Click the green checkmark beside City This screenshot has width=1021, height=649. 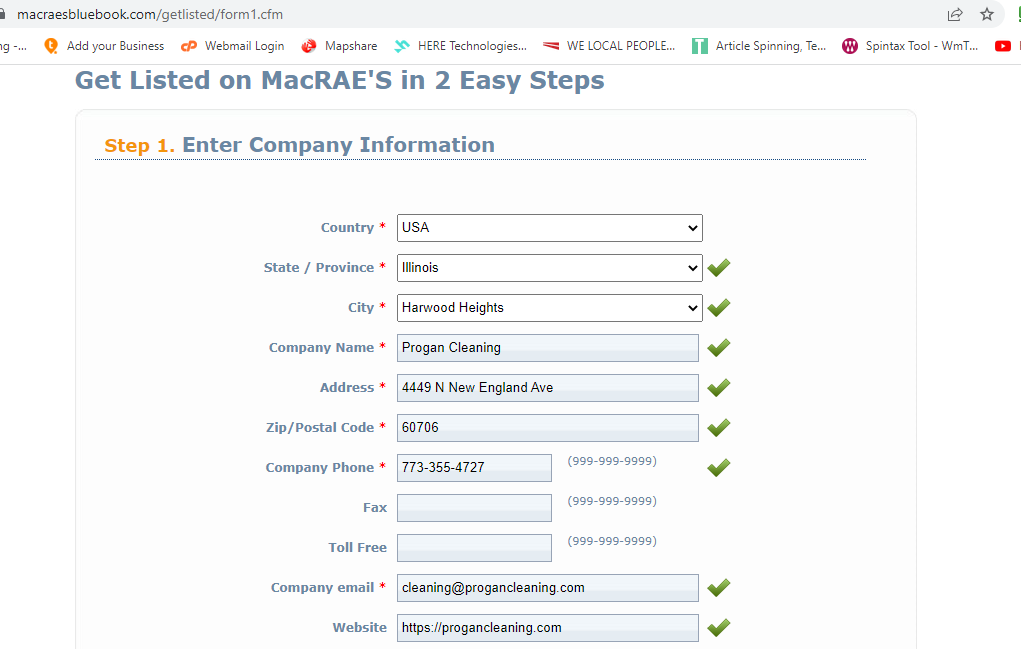click(x=719, y=308)
